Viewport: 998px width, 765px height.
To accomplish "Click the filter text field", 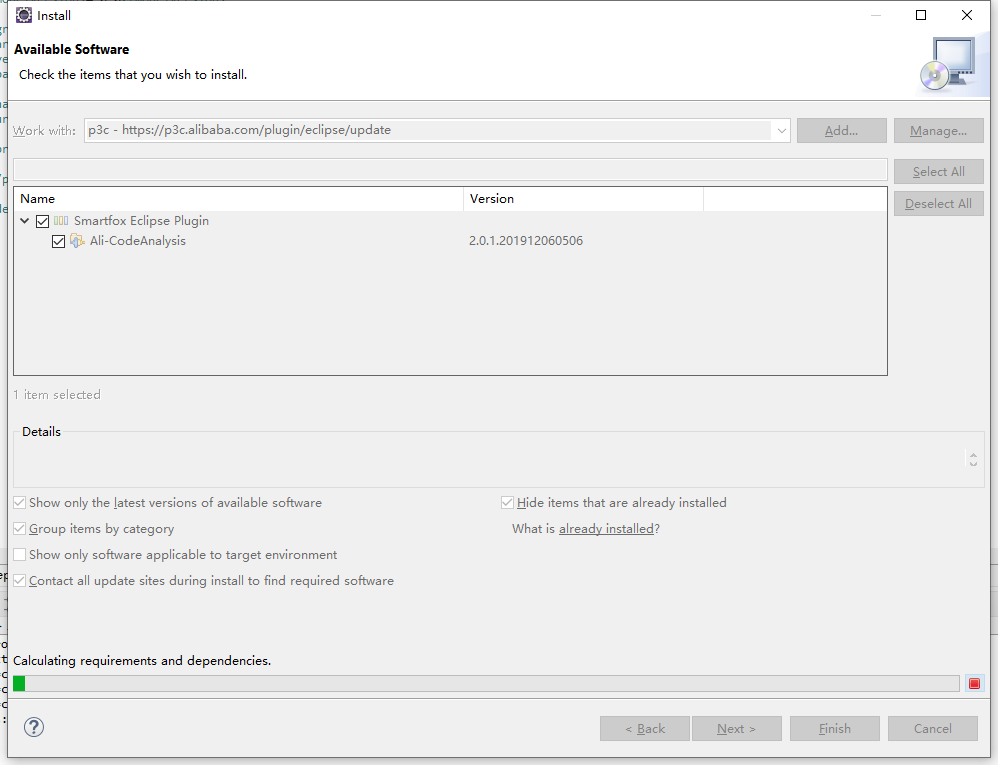I will coord(450,170).
